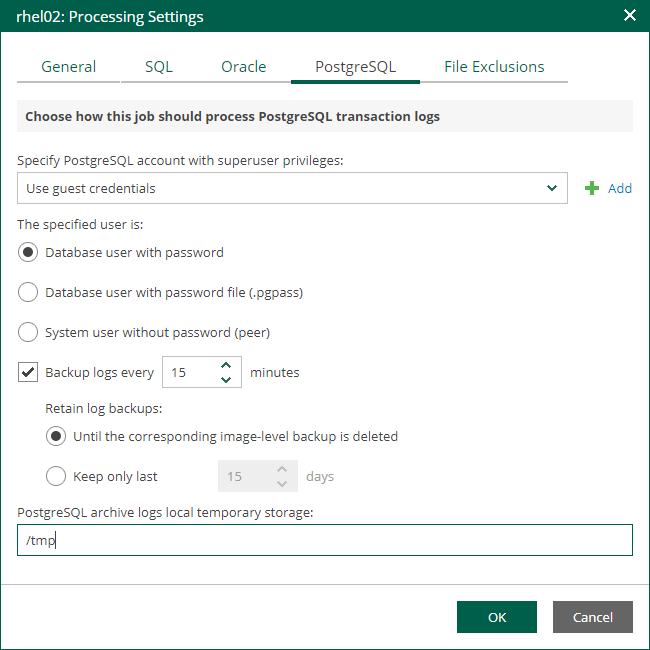Open the SQL tab
The width and height of the screenshot is (650, 650).
[x=158, y=67]
